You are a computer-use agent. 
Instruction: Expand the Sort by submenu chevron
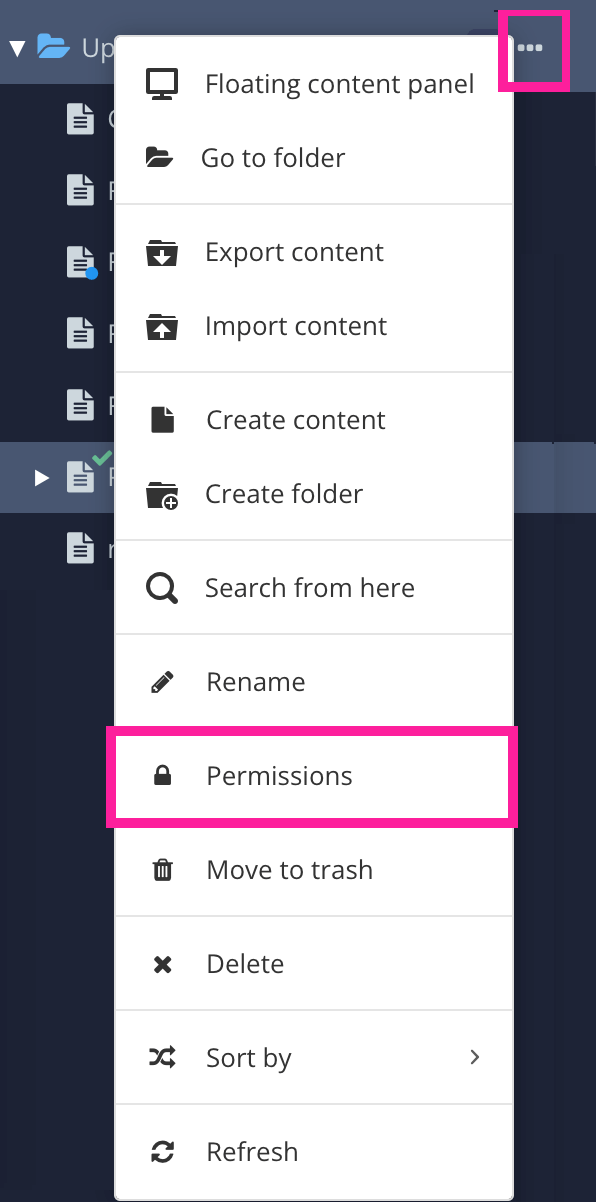click(475, 1057)
